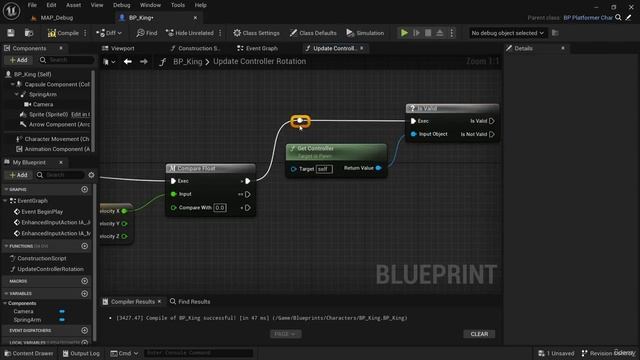
Task: Click Is Not Valid exec pin
Action: (x=492, y=134)
